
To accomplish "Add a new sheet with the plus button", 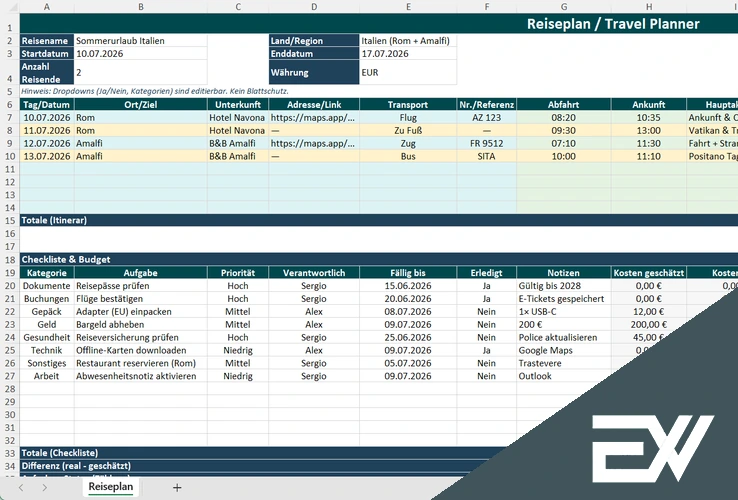I will (x=177, y=487).
